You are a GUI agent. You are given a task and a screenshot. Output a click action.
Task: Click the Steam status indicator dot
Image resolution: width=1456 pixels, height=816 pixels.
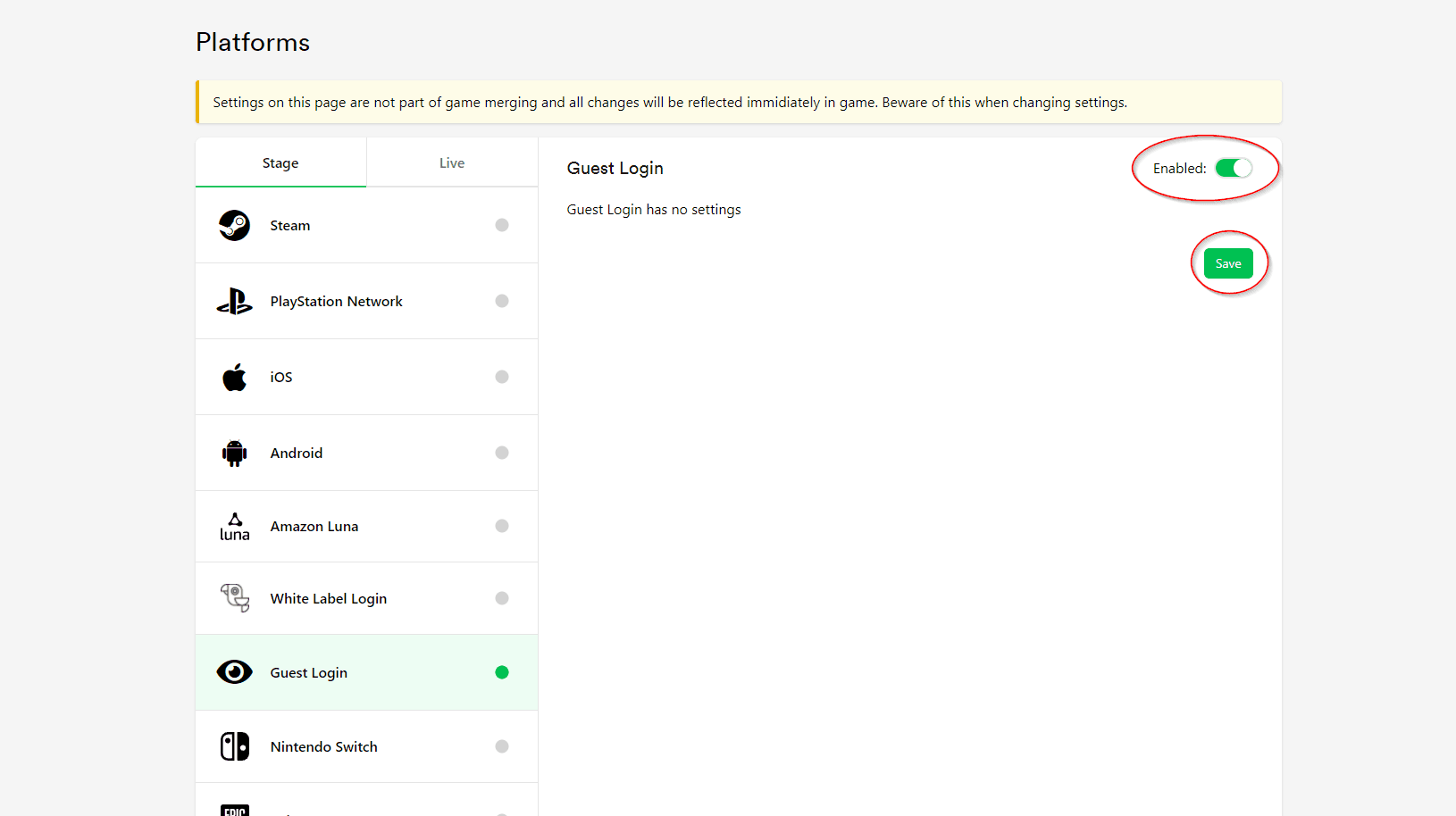[x=502, y=225]
